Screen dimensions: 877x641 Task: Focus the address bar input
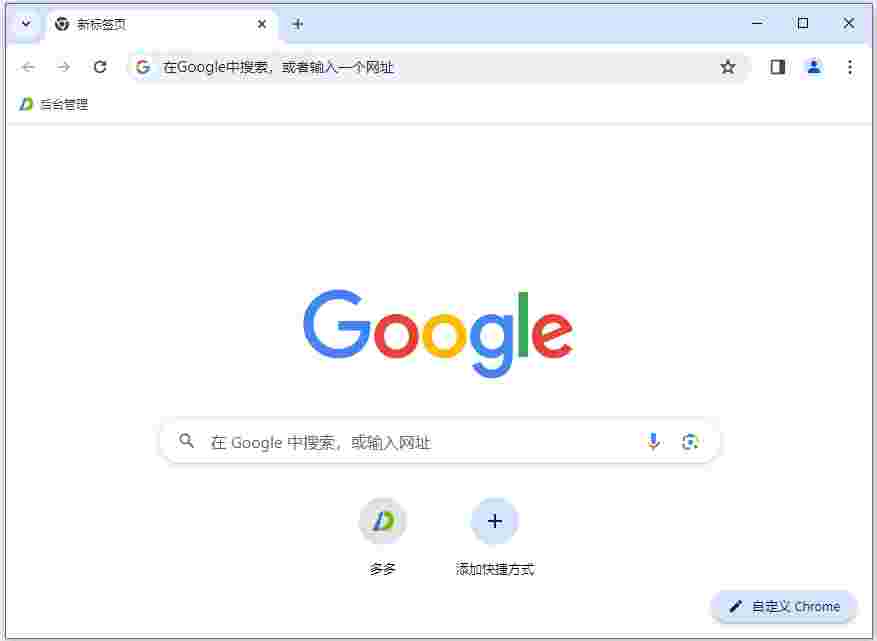(436, 67)
